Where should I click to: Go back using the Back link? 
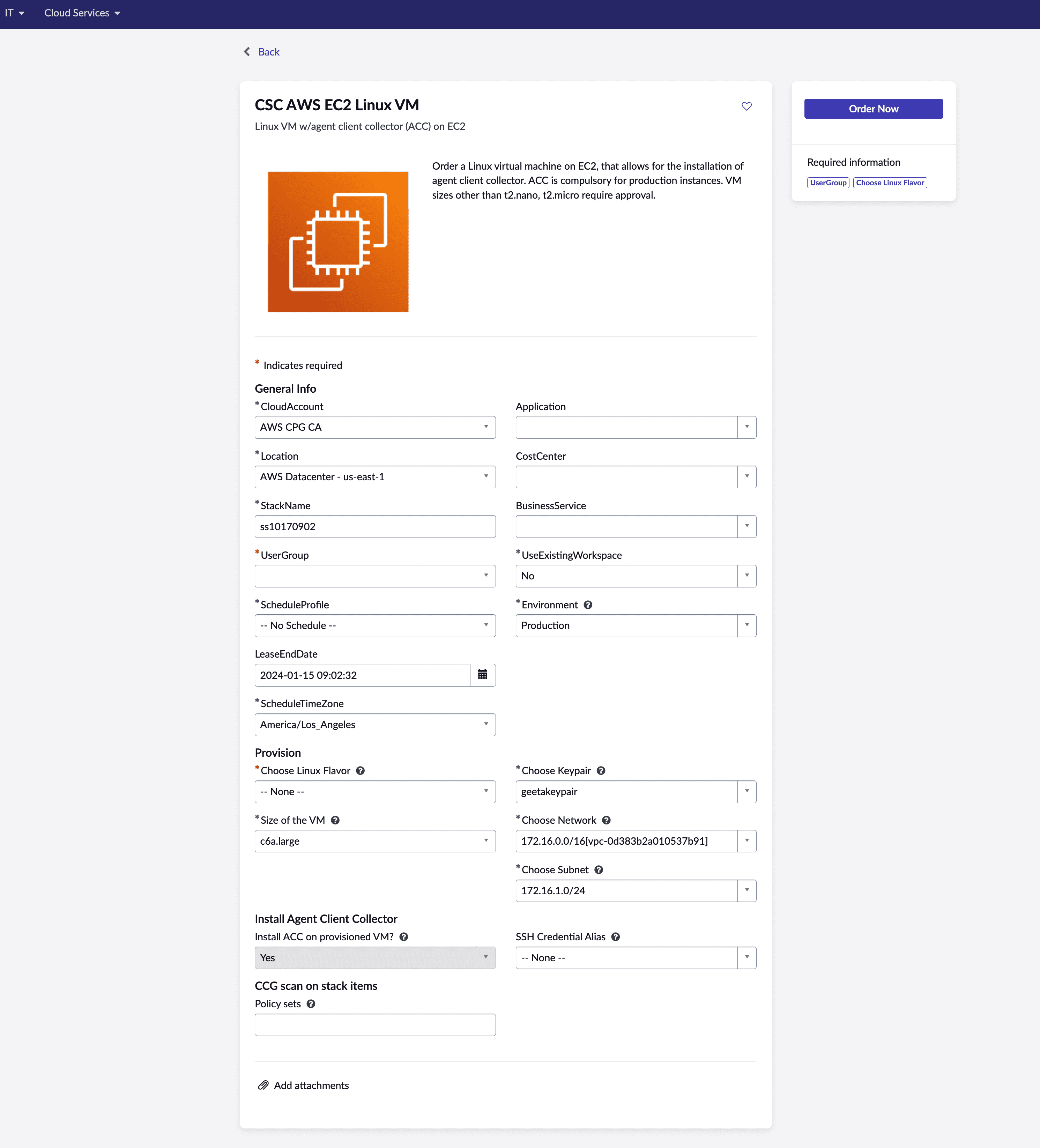268,52
